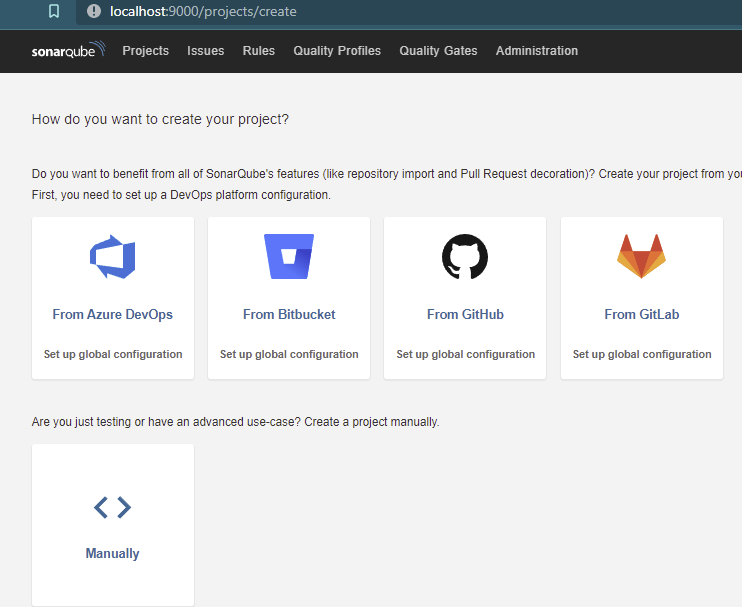
Task: Click the bookmark icon by address bar
Action: click(x=54, y=11)
